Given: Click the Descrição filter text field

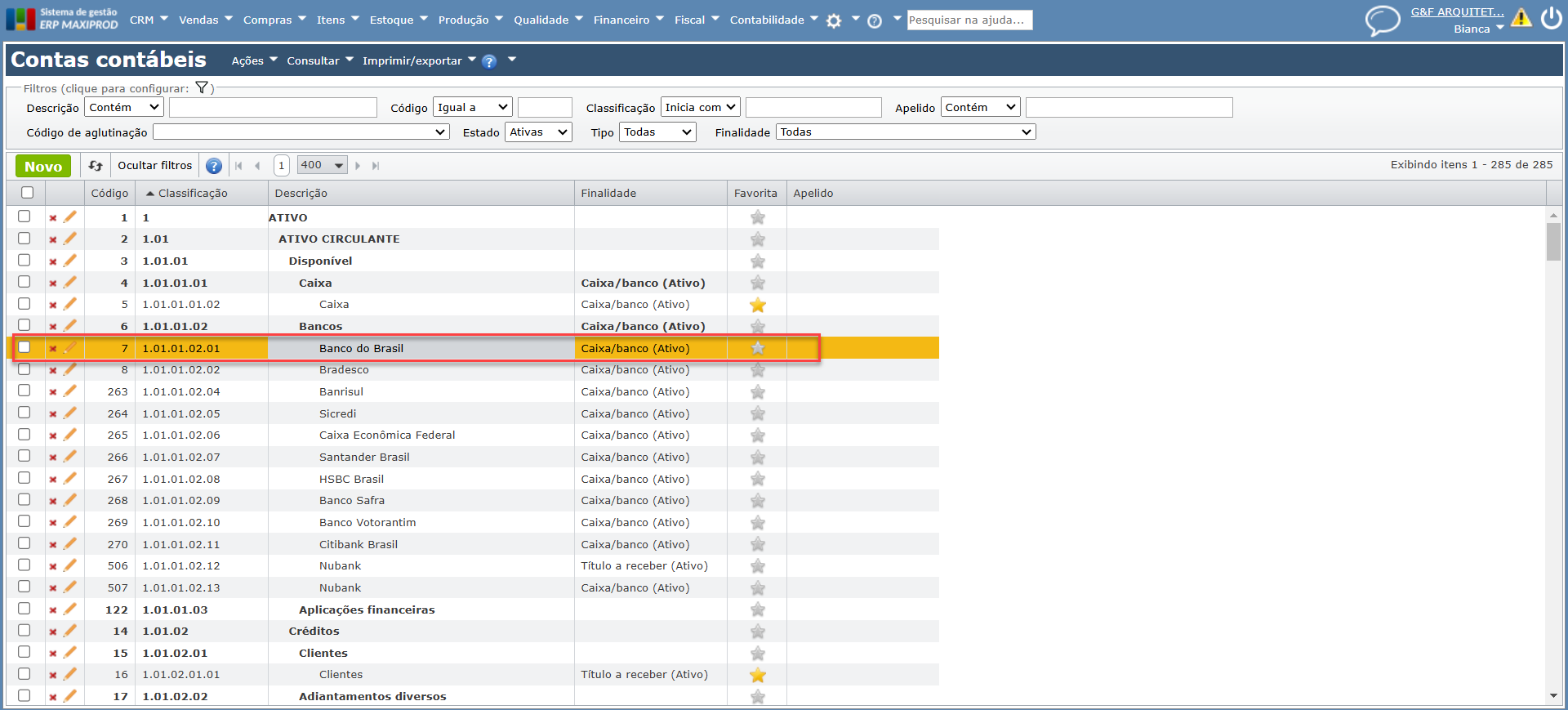Looking at the screenshot, I should point(273,108).
